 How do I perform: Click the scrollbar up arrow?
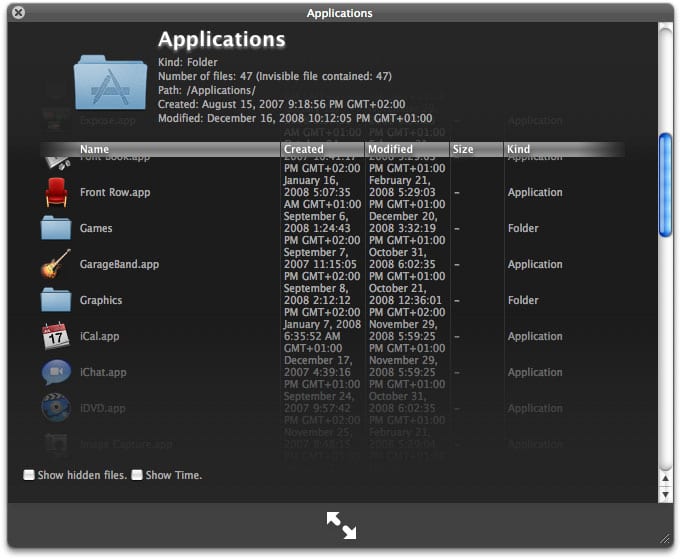coord(665,478)
